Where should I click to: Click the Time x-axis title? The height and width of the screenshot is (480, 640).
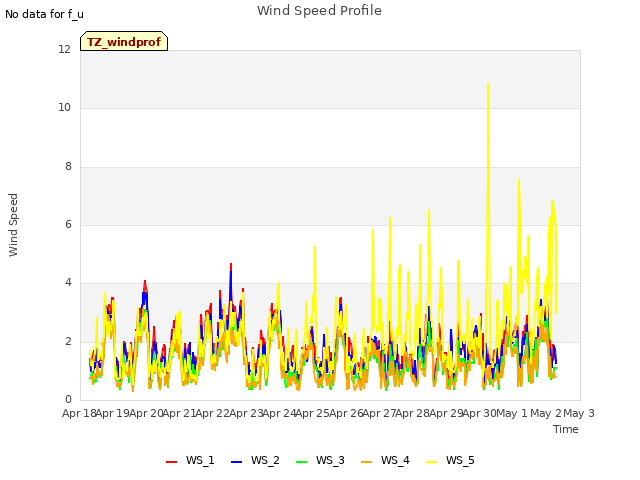[x=566, y=429]
